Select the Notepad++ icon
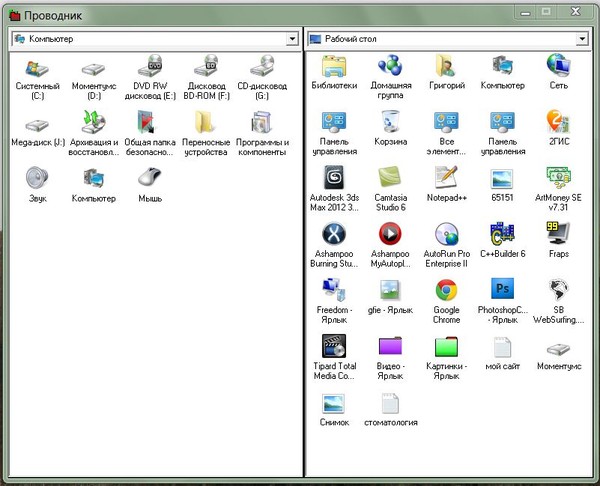Viewport: 600px width, 486px height. point(446,179)
